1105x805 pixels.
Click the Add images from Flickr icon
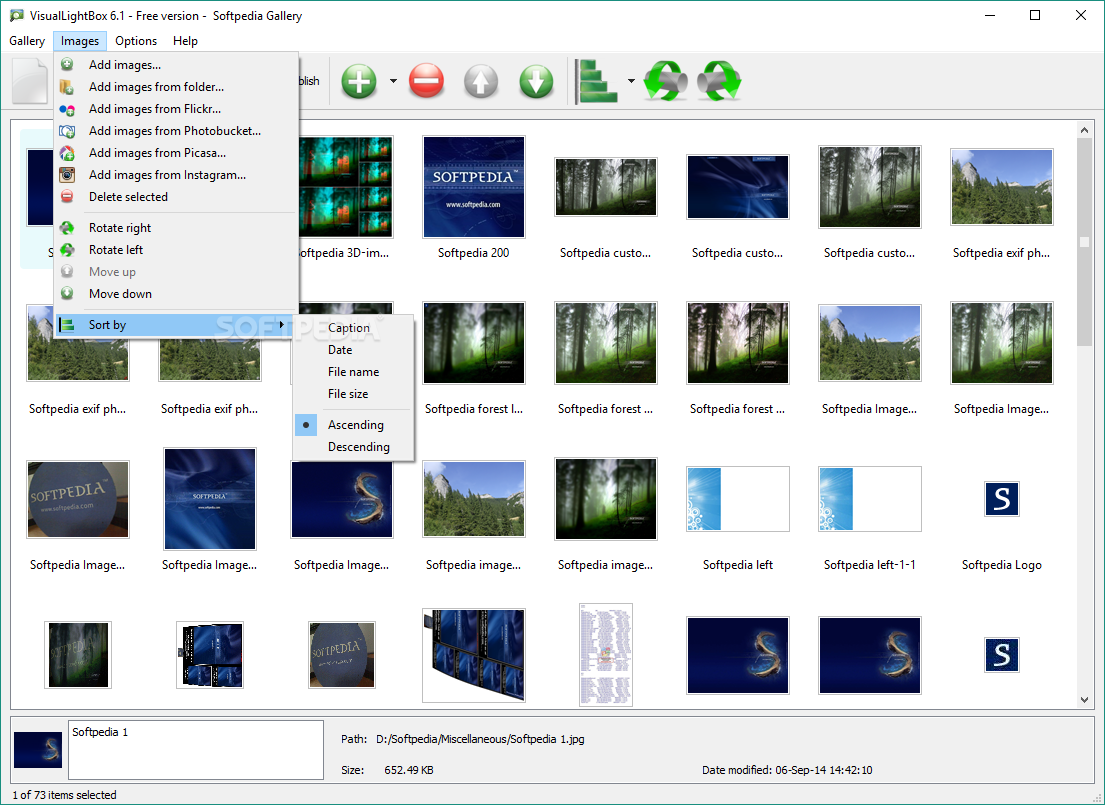pos(67,109)
